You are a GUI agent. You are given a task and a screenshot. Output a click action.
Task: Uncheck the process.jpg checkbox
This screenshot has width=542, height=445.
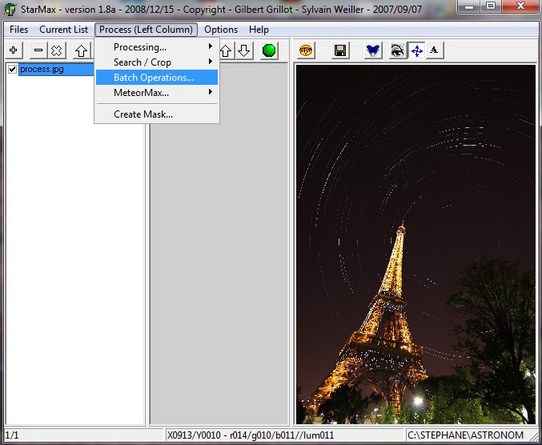(12, 69)
